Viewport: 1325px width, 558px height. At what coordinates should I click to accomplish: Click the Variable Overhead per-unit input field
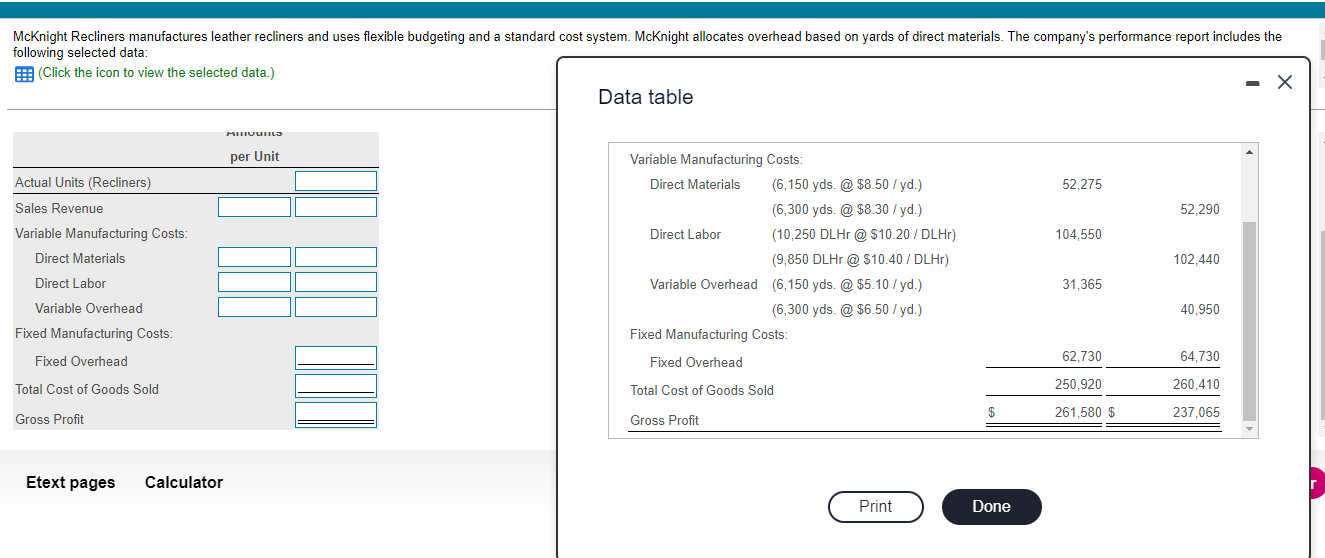(x=255, y=307)
